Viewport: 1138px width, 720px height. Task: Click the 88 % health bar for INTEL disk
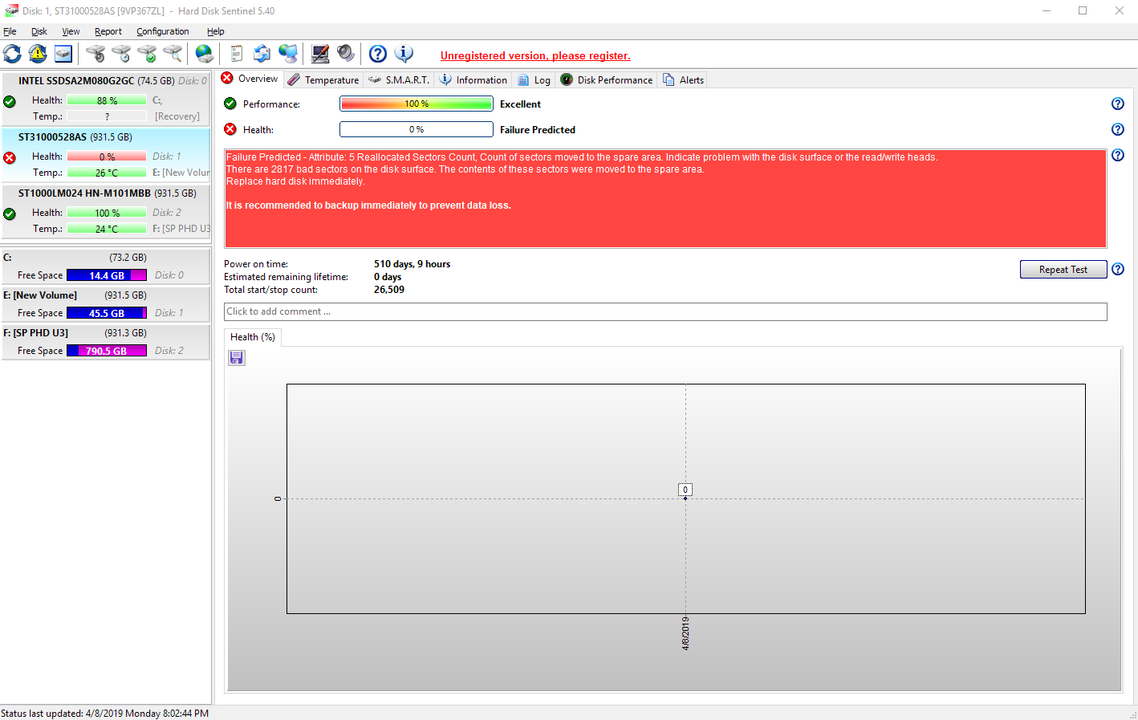107,100
